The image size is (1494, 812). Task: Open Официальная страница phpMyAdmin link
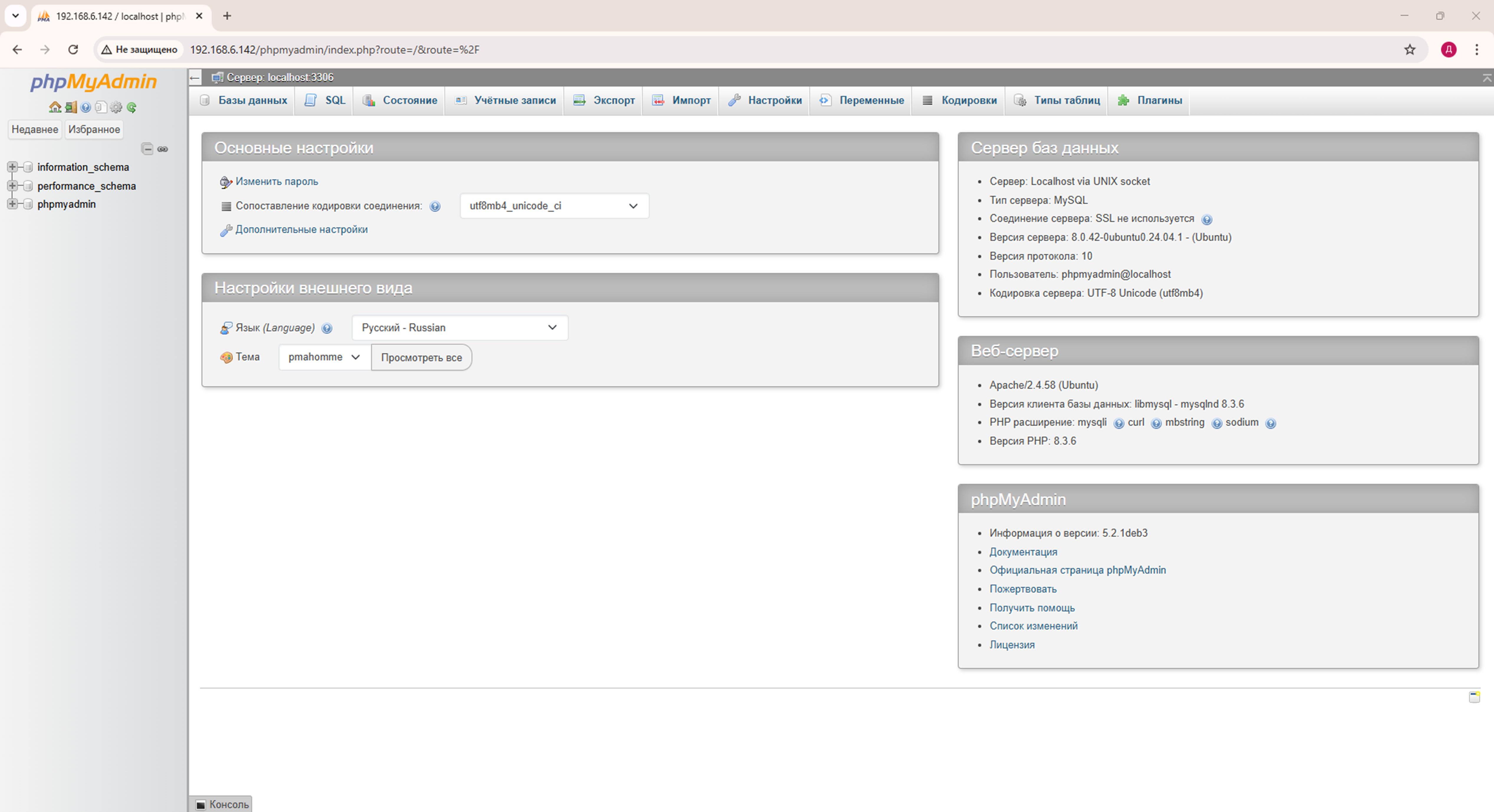click(x=1077, y=570)
